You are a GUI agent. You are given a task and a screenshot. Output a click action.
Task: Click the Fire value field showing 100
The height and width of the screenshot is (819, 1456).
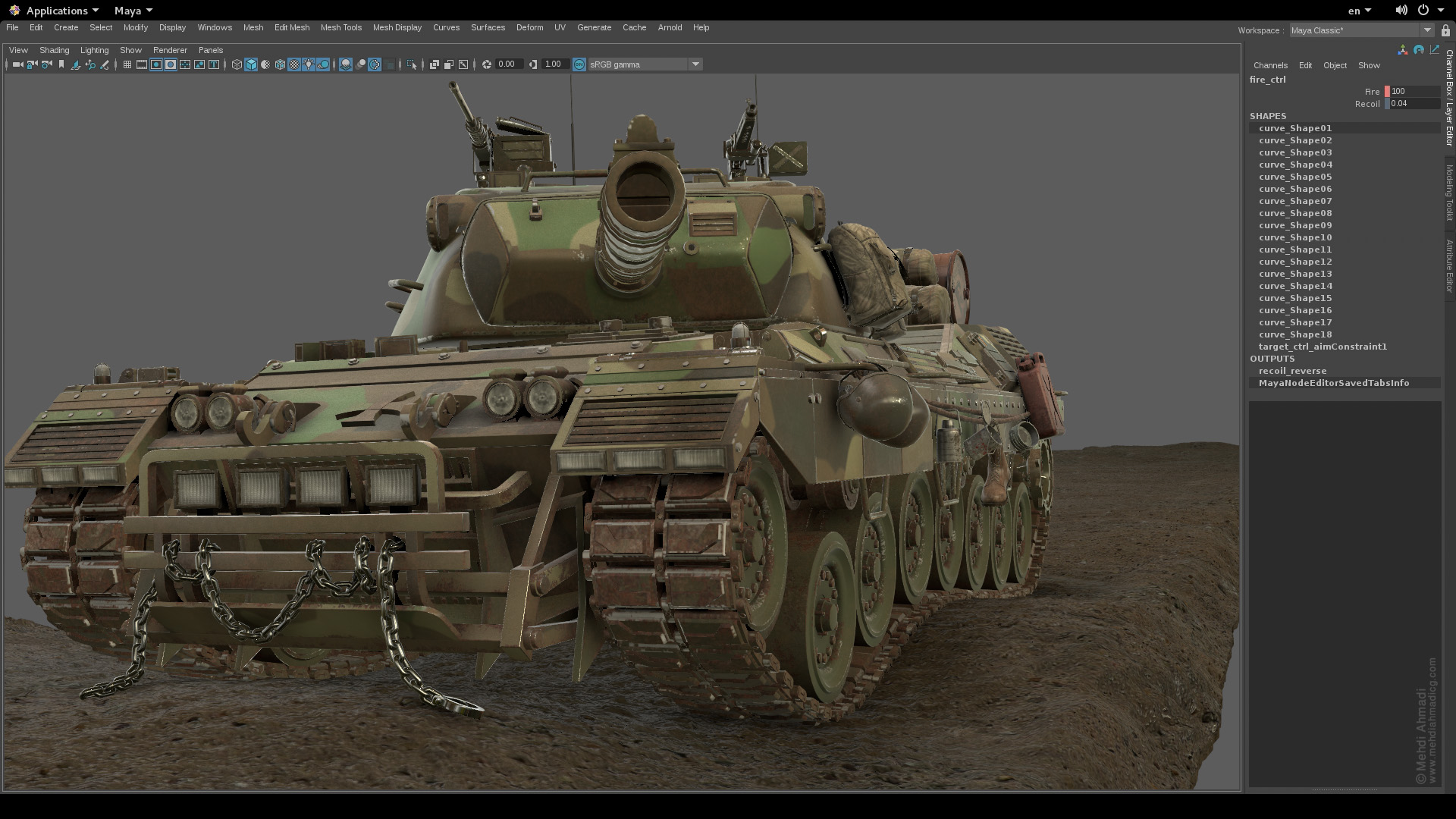click(1415, 91)
